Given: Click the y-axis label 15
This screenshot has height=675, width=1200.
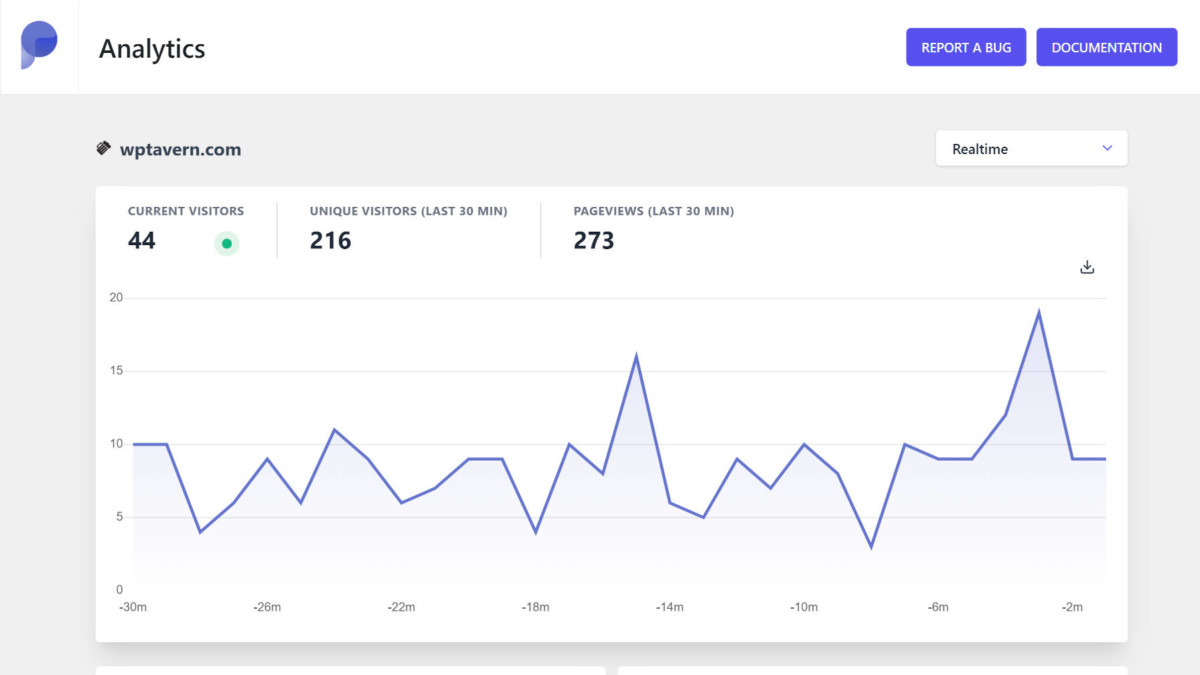Looking at the screenshot, I should point(116,371).
